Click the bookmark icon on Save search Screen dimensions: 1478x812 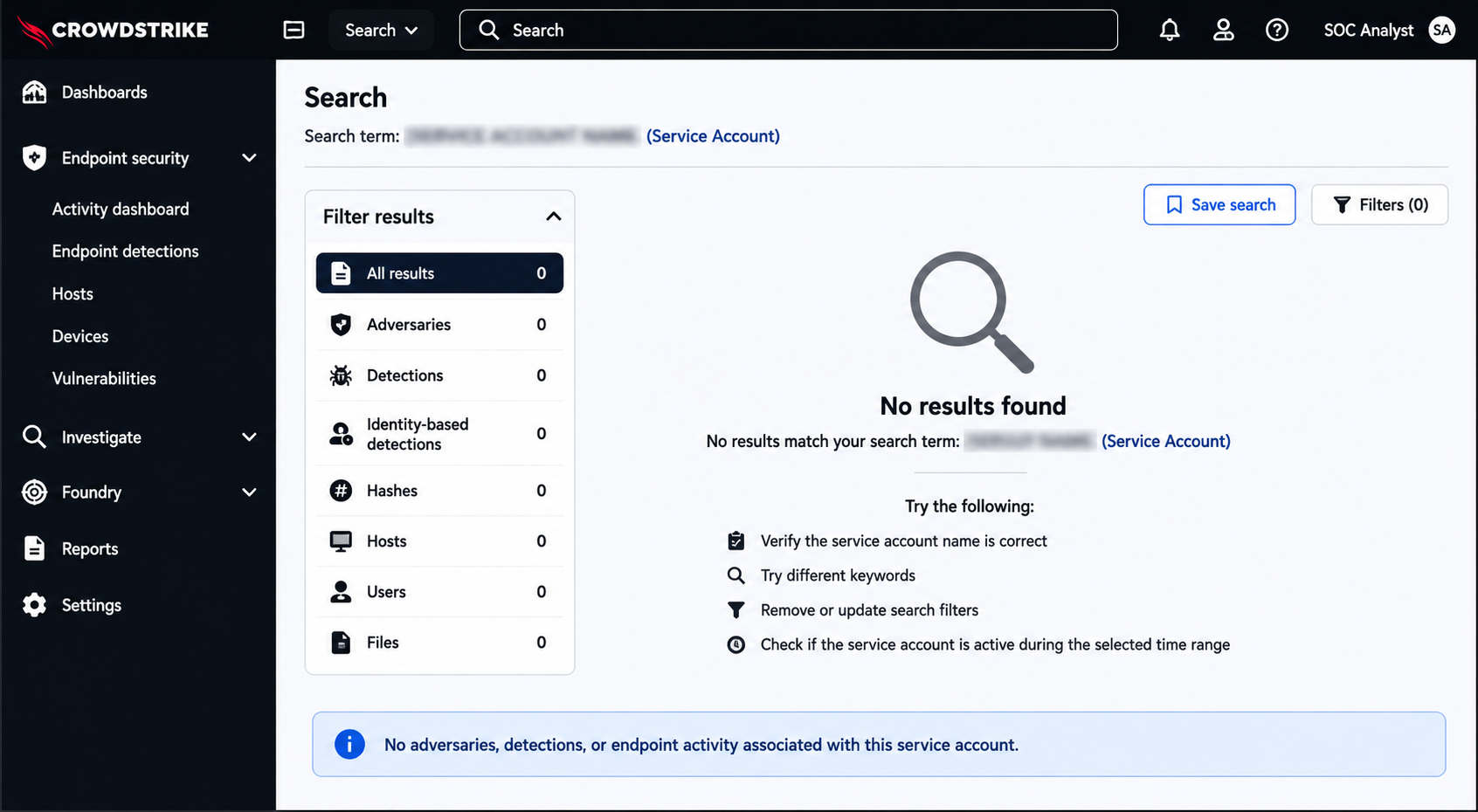(x=1174, y=204)
